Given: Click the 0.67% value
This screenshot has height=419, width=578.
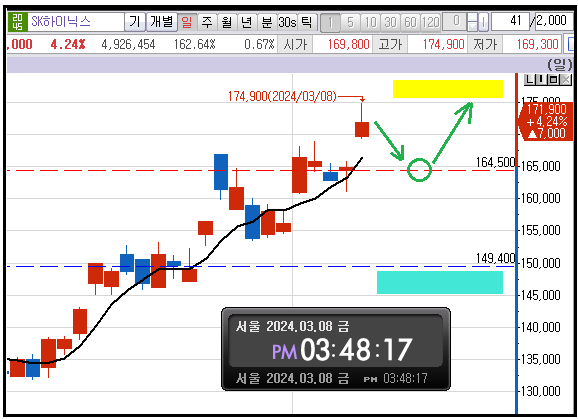Looking at the screenshot, I should click(x=259, y=45).
